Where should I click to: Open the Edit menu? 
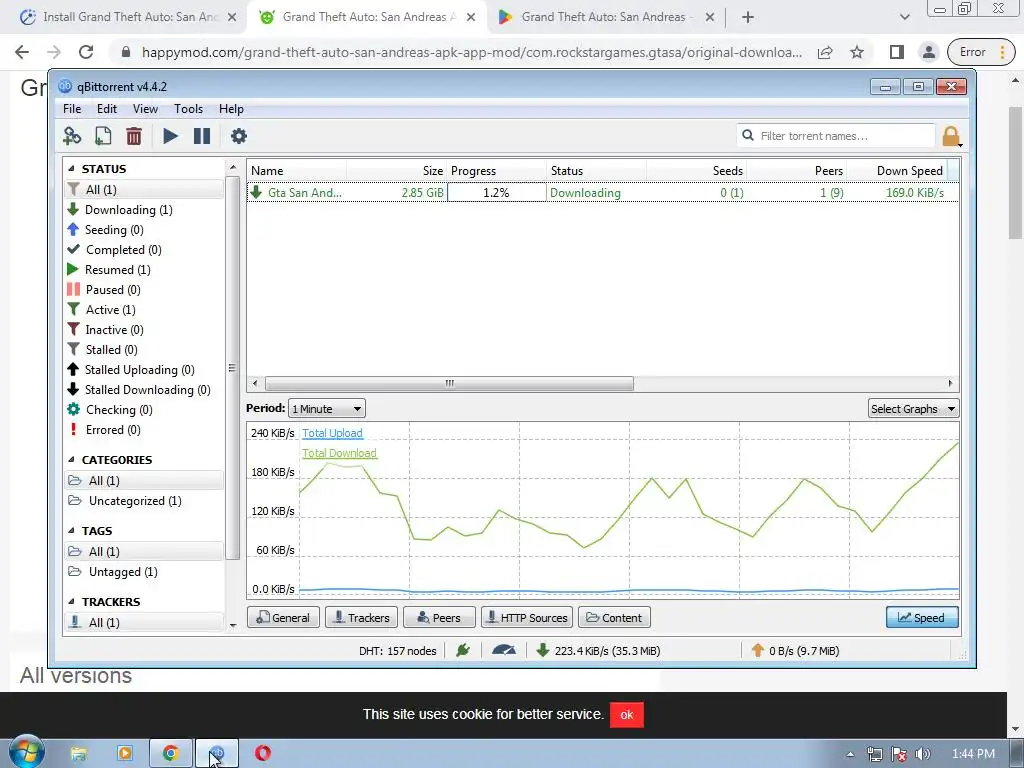pos(106,109)
